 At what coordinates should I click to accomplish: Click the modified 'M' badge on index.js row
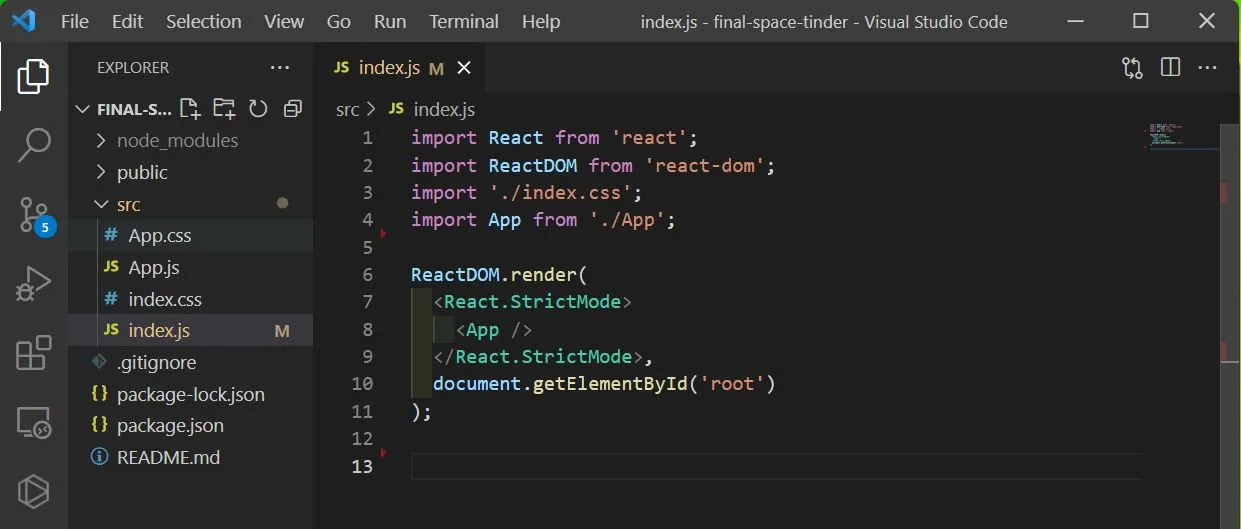point(282,331)
